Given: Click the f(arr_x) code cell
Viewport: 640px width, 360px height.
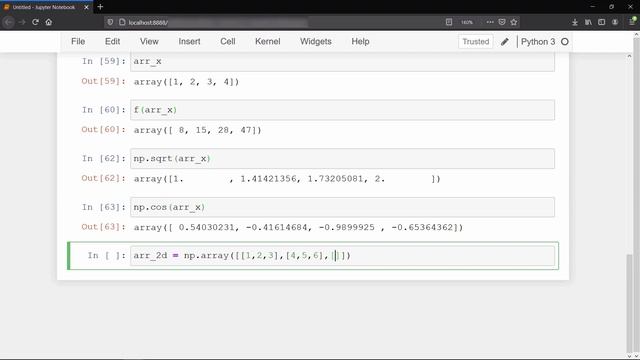Looking at the screenshot, I should point(342,110).
